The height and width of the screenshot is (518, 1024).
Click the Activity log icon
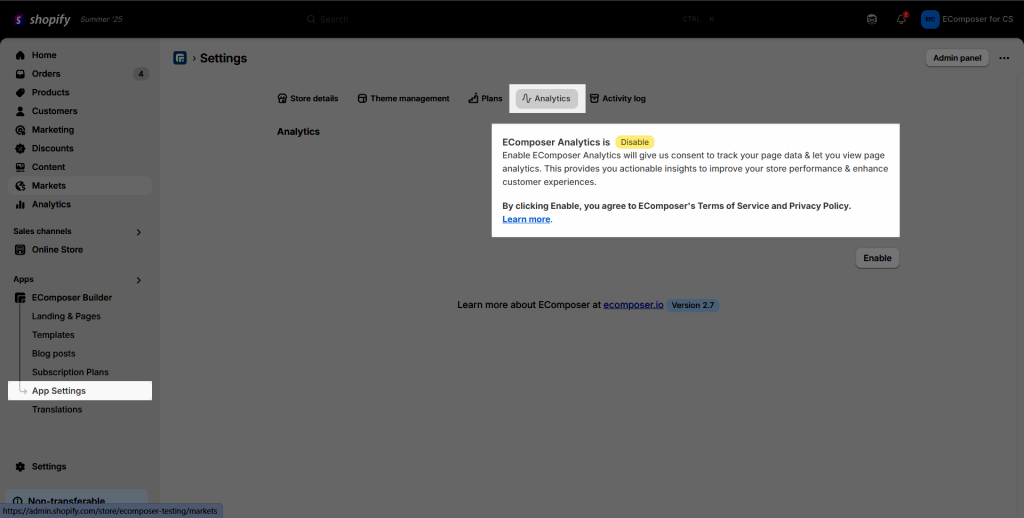pyautogui.click(x=594, y=99)
